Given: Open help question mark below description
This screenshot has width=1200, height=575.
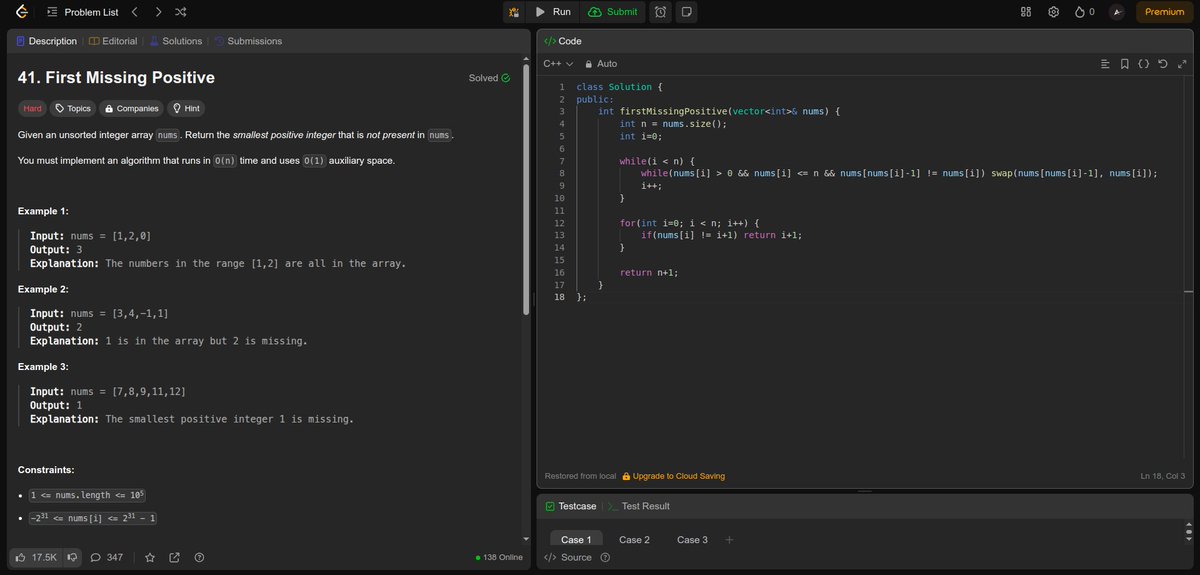Looking at the screenshot, I should tap(199, 557).
